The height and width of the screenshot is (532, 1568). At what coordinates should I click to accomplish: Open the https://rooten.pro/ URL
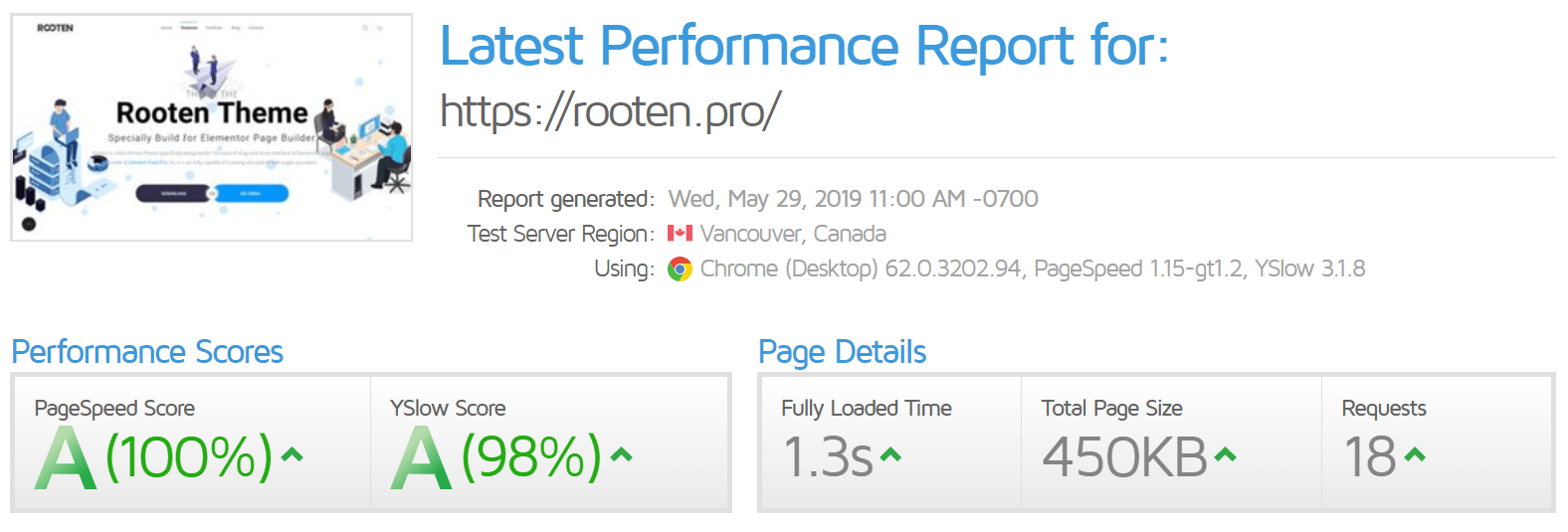coord(610,110)
